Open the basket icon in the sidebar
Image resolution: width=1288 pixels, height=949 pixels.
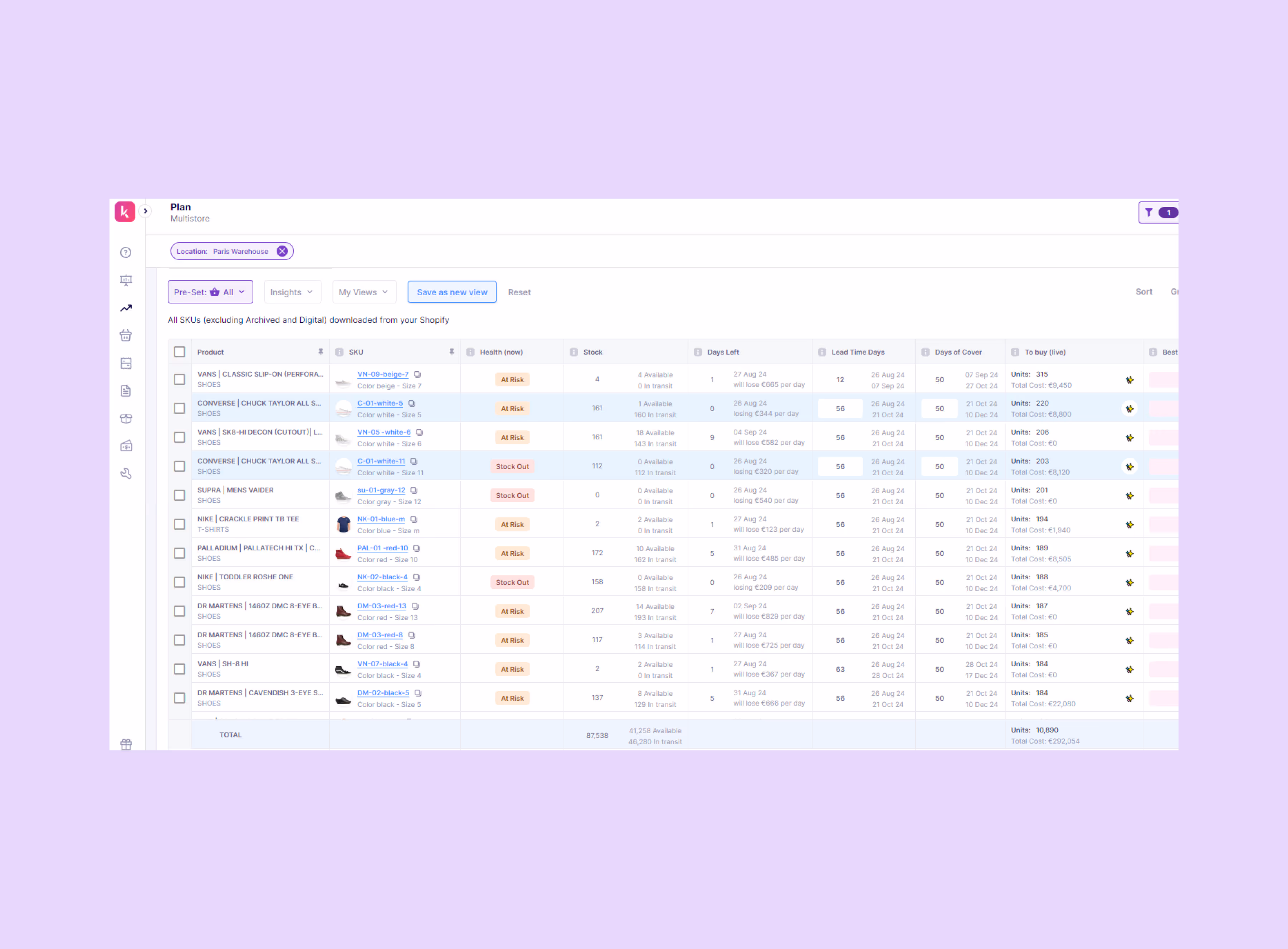pos(126,336)
